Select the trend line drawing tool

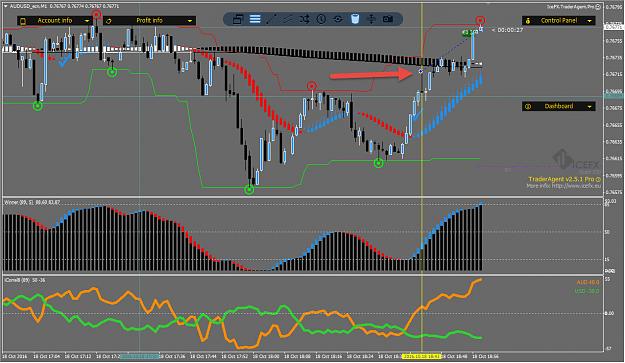[x=271, y=19]
